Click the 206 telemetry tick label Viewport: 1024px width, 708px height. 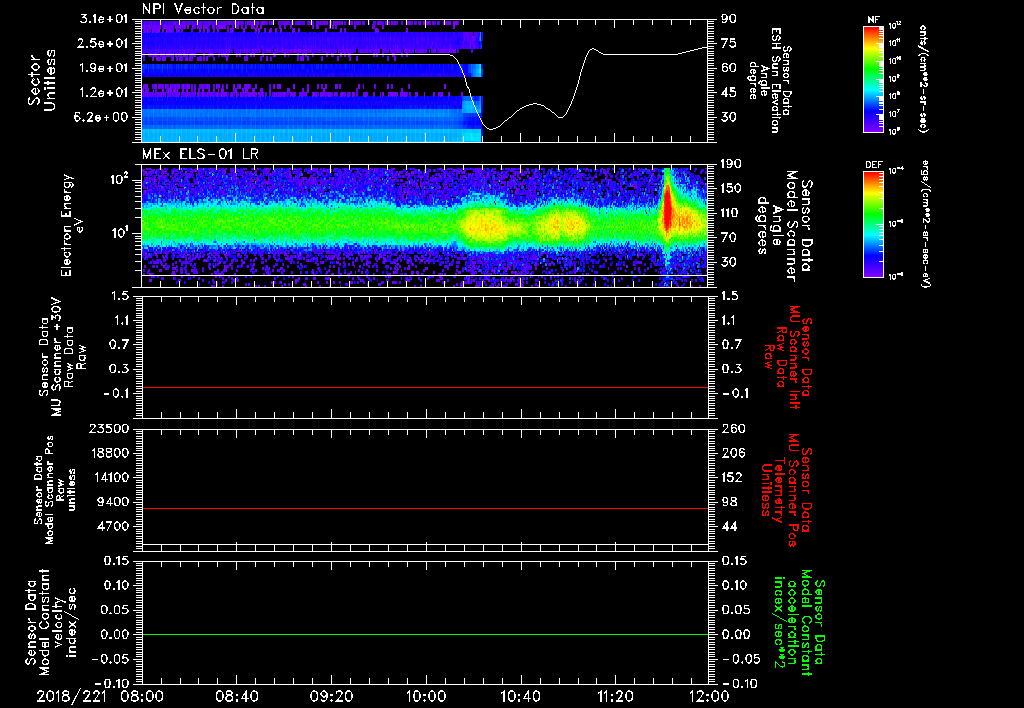(732, 453)
